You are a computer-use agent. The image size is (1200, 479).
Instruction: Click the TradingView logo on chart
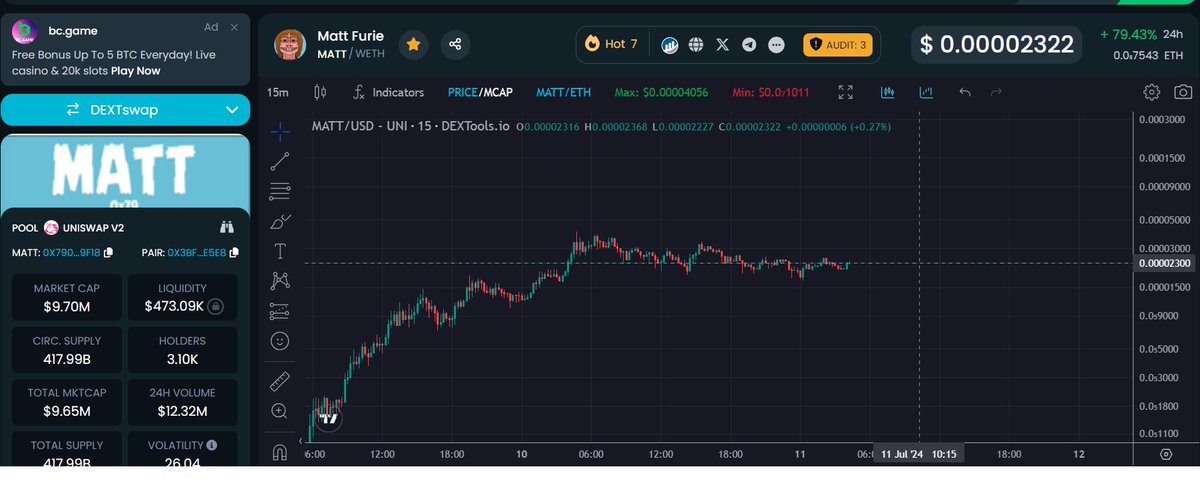pyautogui.click(x=328, y=418)
